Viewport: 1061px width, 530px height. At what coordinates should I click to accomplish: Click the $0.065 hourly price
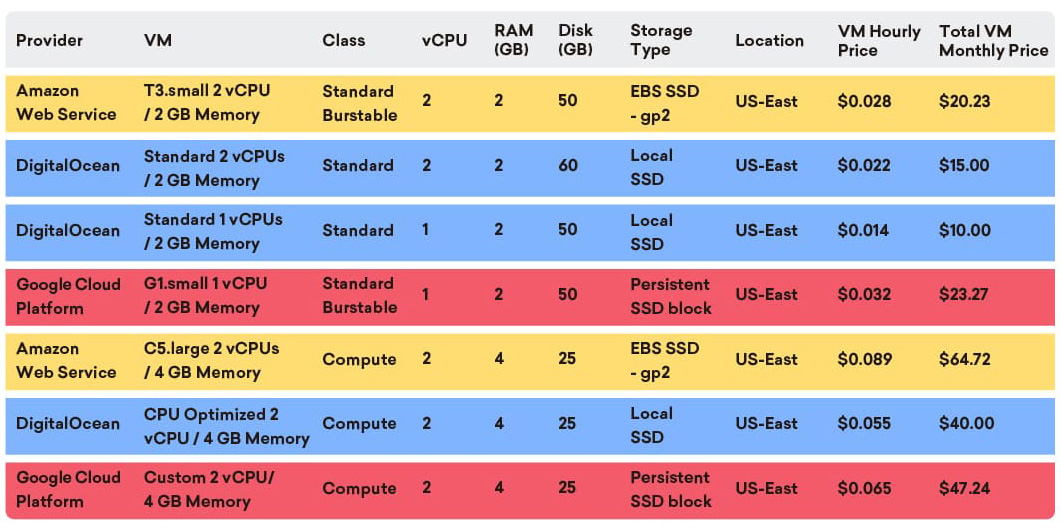[x=863, y=488]
